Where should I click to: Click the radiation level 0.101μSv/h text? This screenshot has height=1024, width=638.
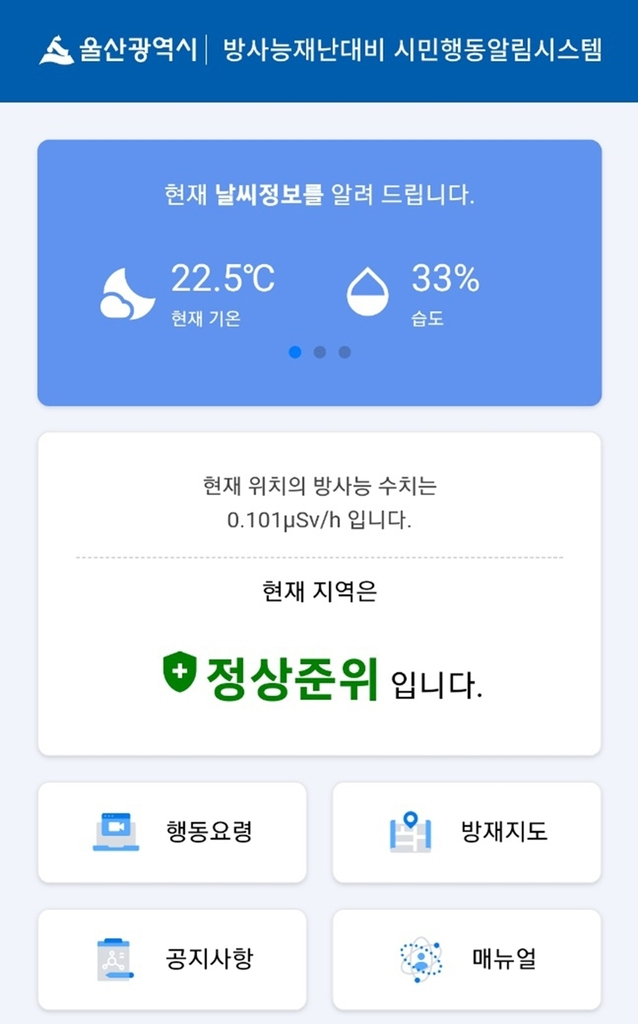(x=319, y=520)
